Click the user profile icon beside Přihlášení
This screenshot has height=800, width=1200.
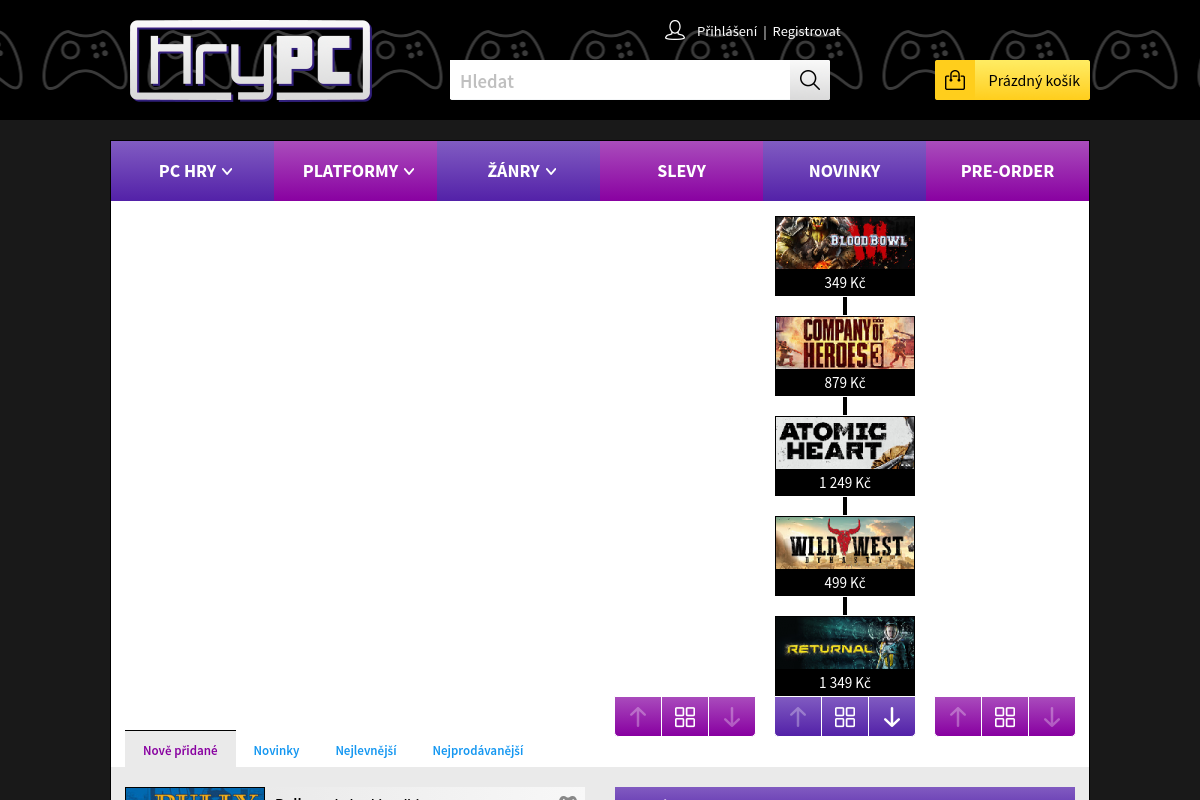[675, 31]
